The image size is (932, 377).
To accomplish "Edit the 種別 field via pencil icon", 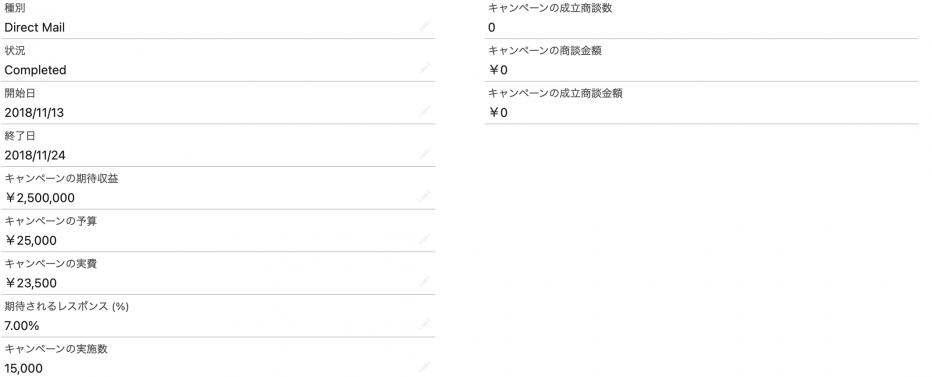I will [x=424, y=26].
